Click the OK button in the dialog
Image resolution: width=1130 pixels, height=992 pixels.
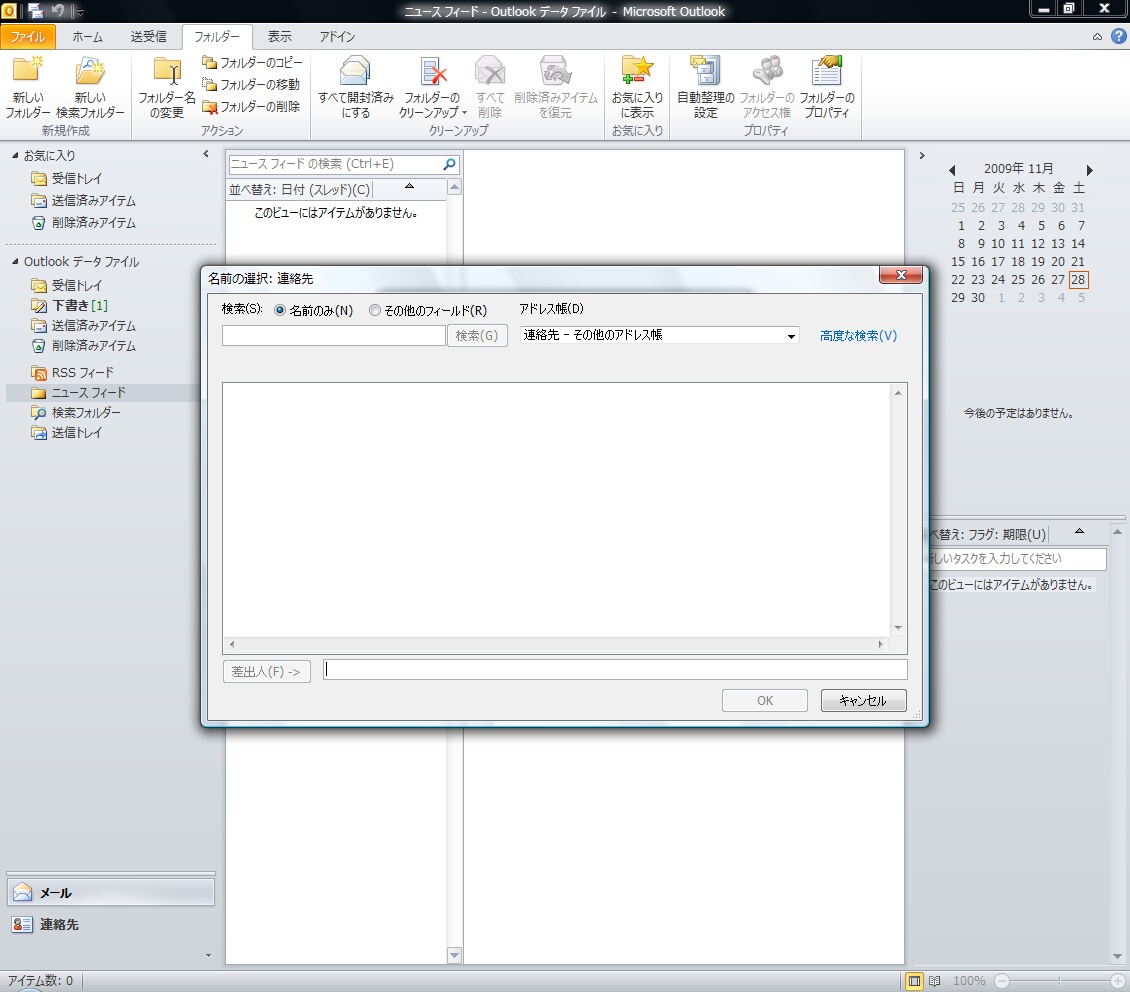coord(765,700)
